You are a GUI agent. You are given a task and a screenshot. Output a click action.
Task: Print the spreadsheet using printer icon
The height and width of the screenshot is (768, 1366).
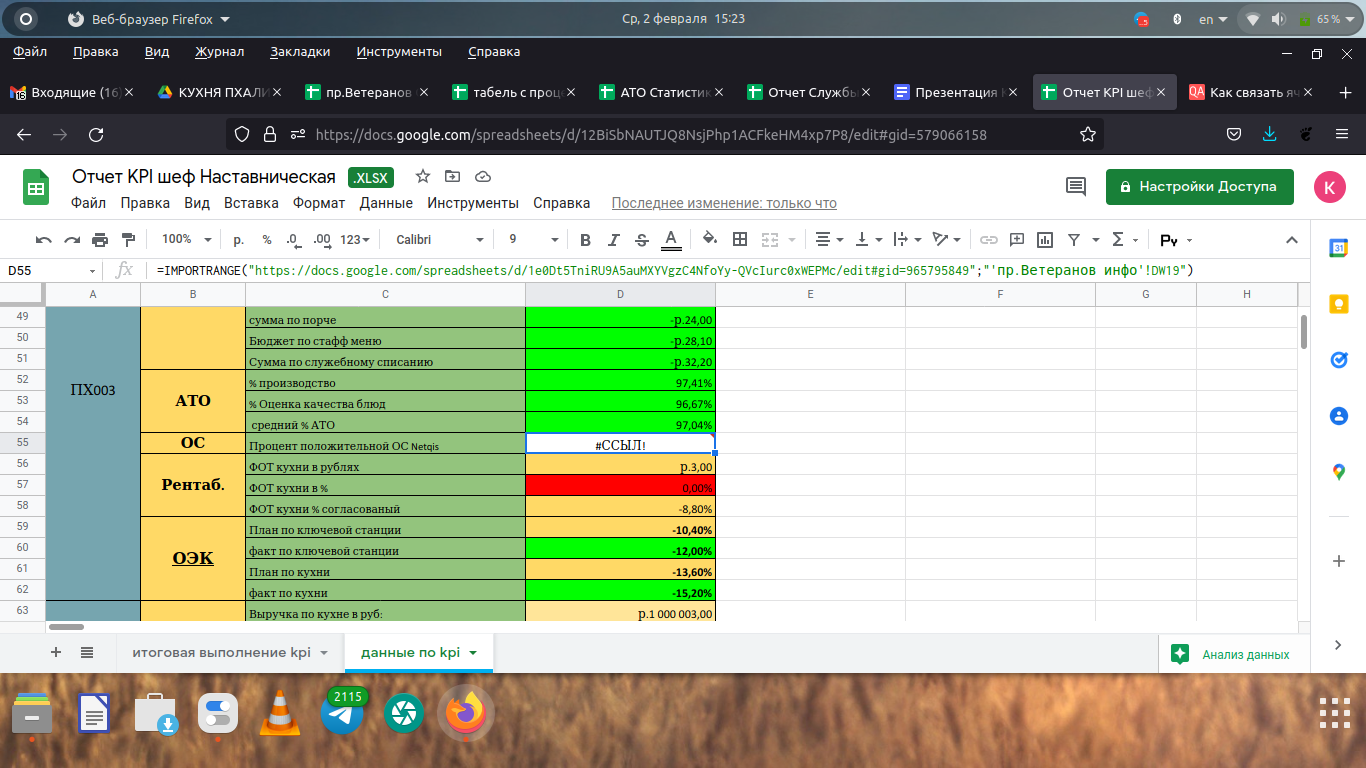click(x=100, y=240)
